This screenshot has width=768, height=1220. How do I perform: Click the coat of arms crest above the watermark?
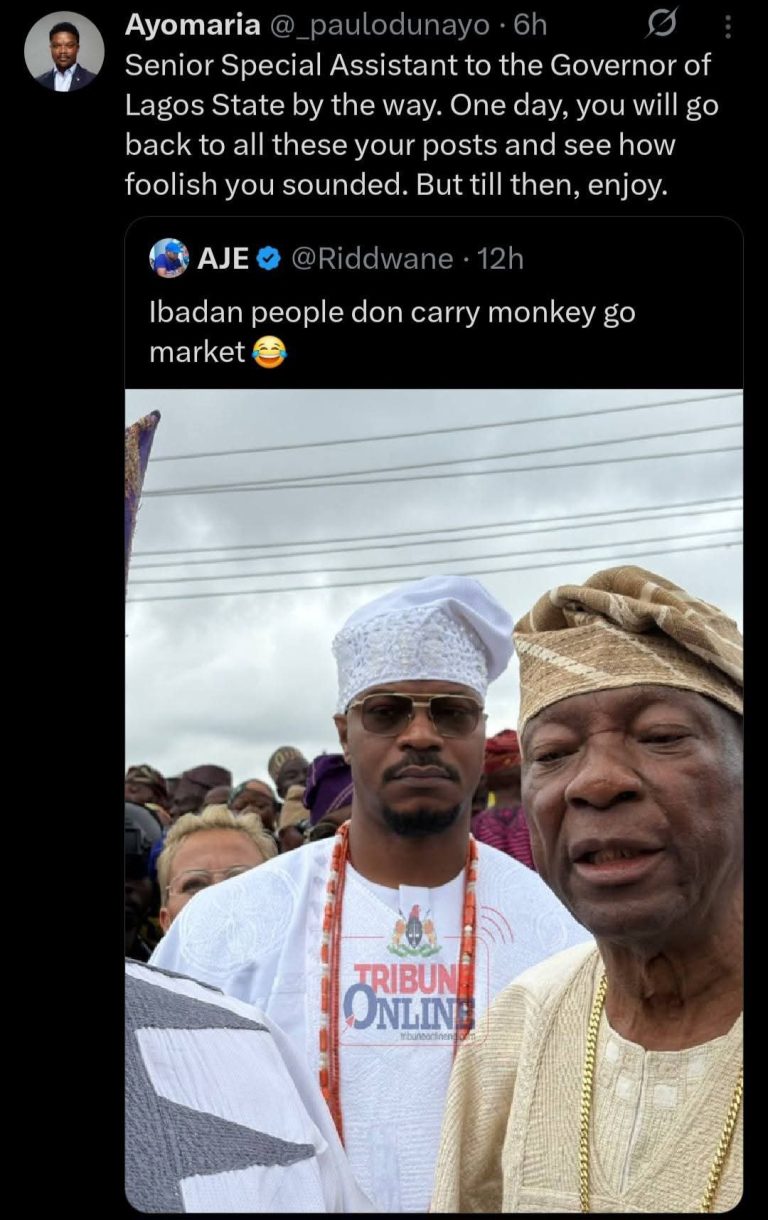413,931
